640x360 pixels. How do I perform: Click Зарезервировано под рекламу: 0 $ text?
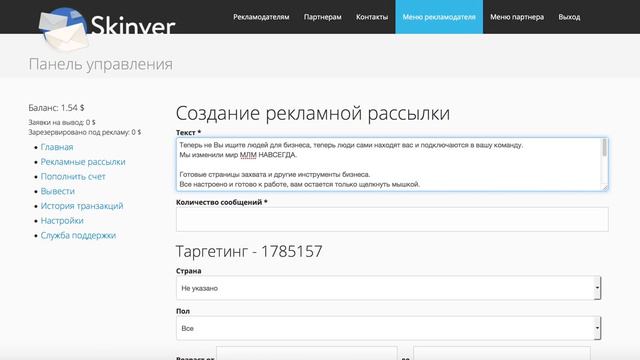click(84, 132)
